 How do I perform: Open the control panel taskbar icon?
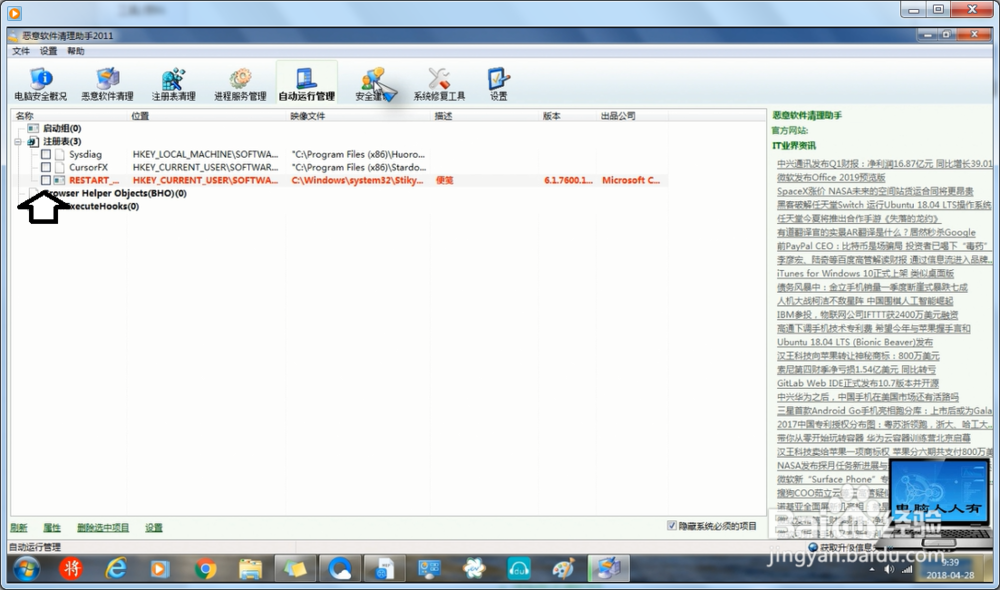[x=429, y=568]
